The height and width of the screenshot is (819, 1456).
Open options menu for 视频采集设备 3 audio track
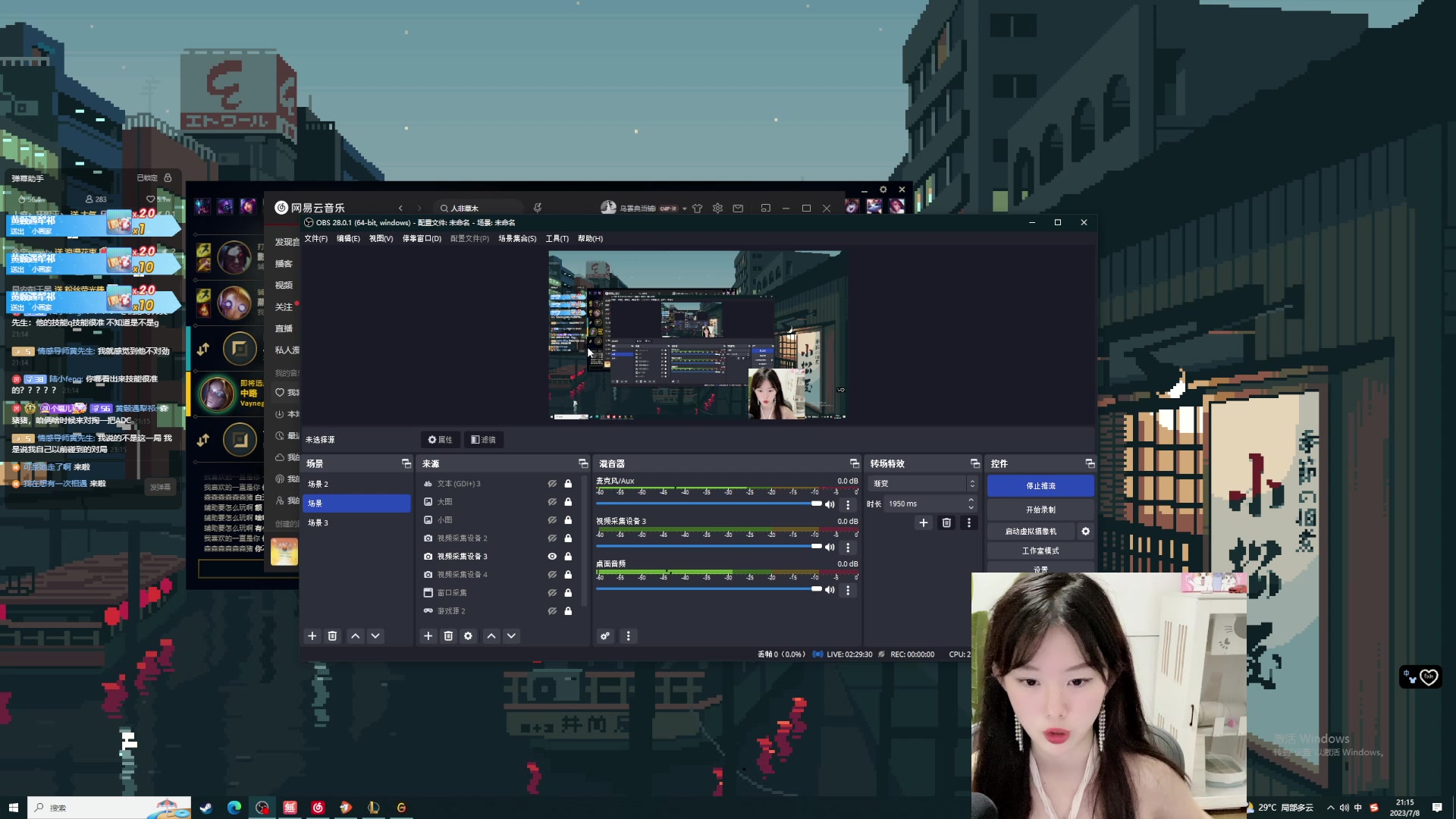pyautogui.click(x=848, y=548)
